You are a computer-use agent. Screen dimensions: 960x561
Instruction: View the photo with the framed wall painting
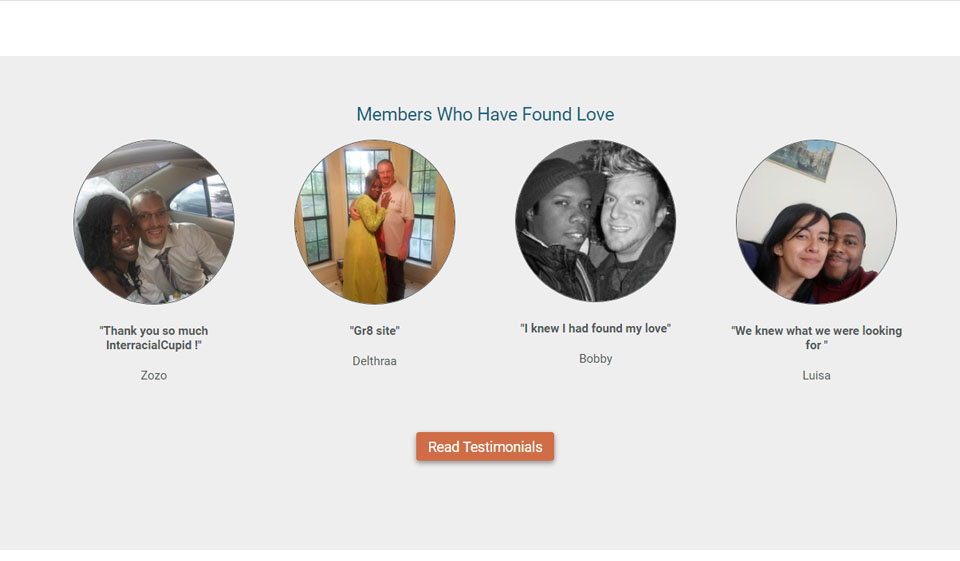[x=816, y=221]
